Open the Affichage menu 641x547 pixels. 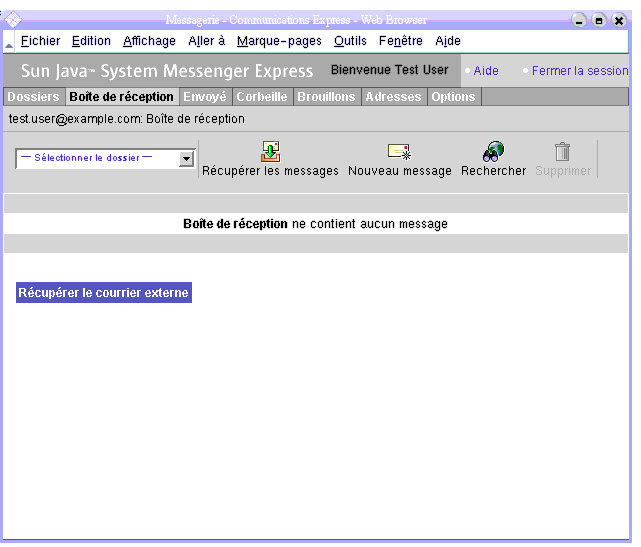pyautogui.click(x=149, y=41)
